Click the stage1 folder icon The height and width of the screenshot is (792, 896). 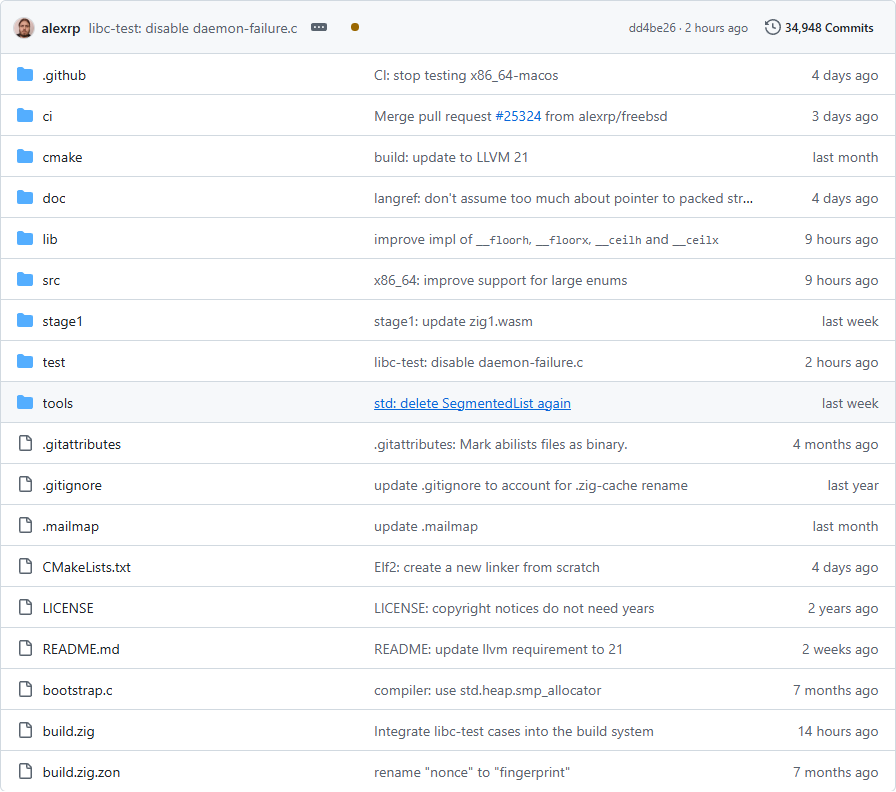(x=25, y=321)
